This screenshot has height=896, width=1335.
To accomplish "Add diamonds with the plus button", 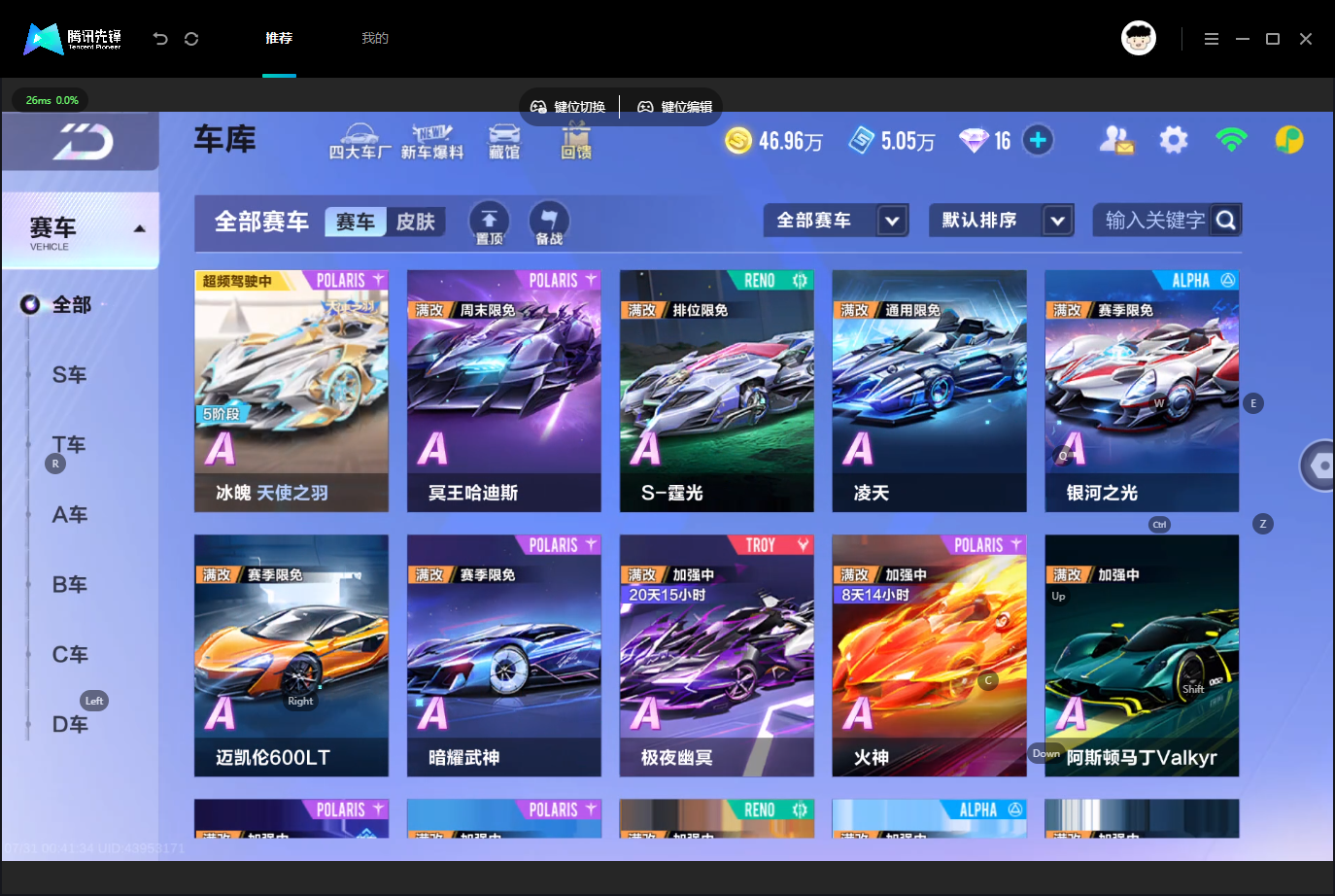I will (1038, 140).
